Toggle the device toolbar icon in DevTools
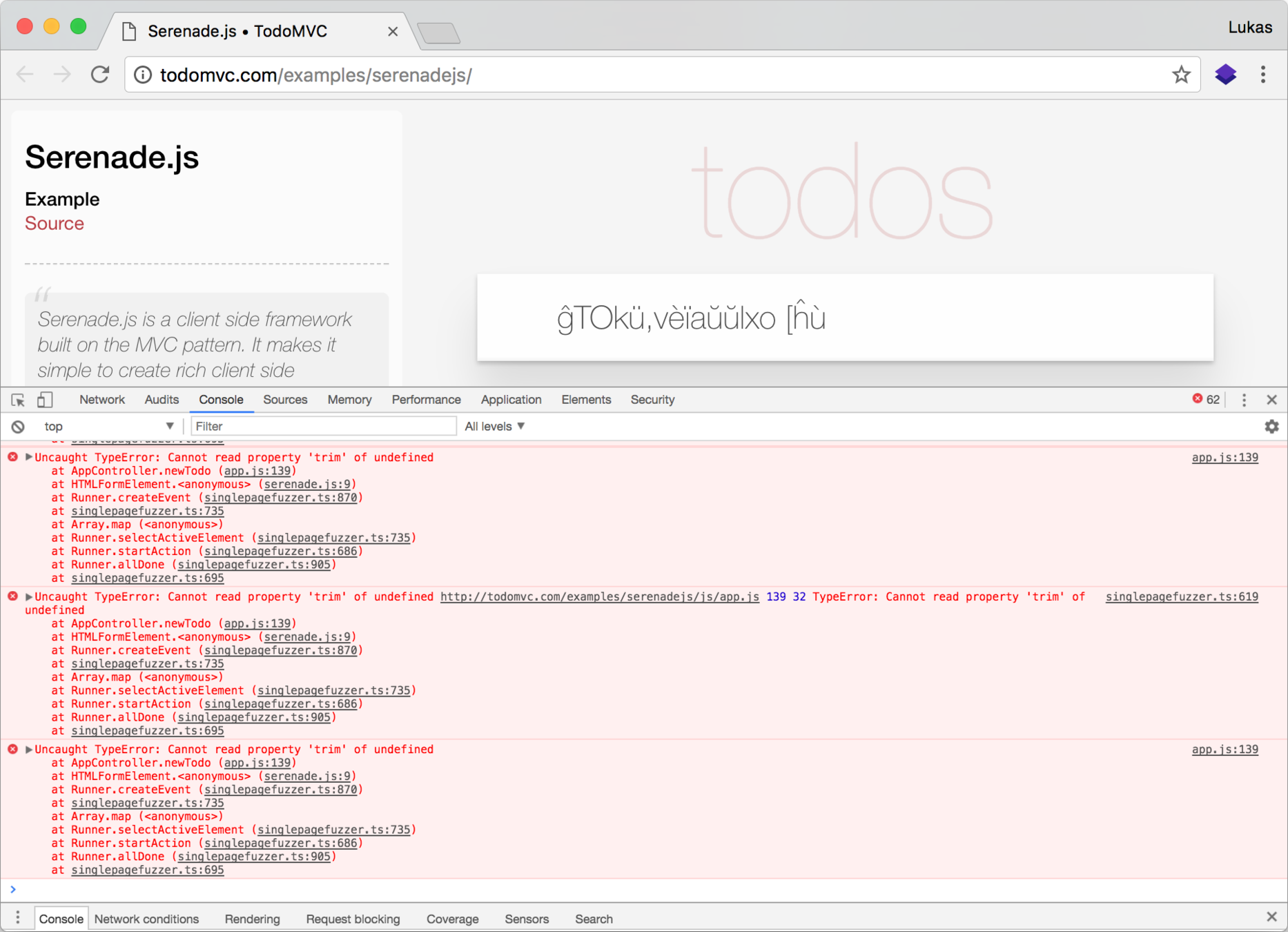The height and width of the screenshot is (932, 1288). [45, 400]
